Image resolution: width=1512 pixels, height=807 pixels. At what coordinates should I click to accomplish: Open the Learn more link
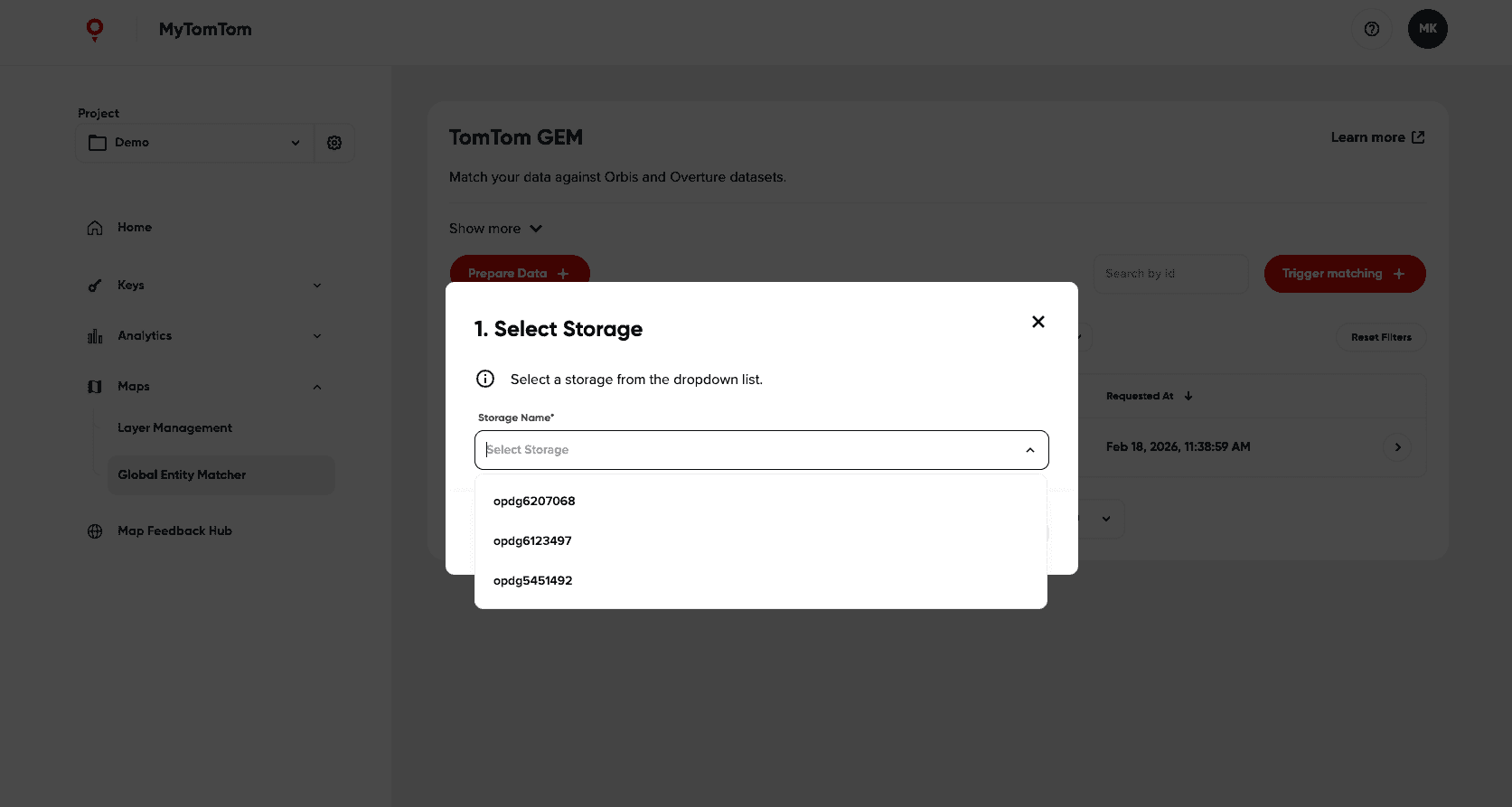click(x=1376, y=137)
